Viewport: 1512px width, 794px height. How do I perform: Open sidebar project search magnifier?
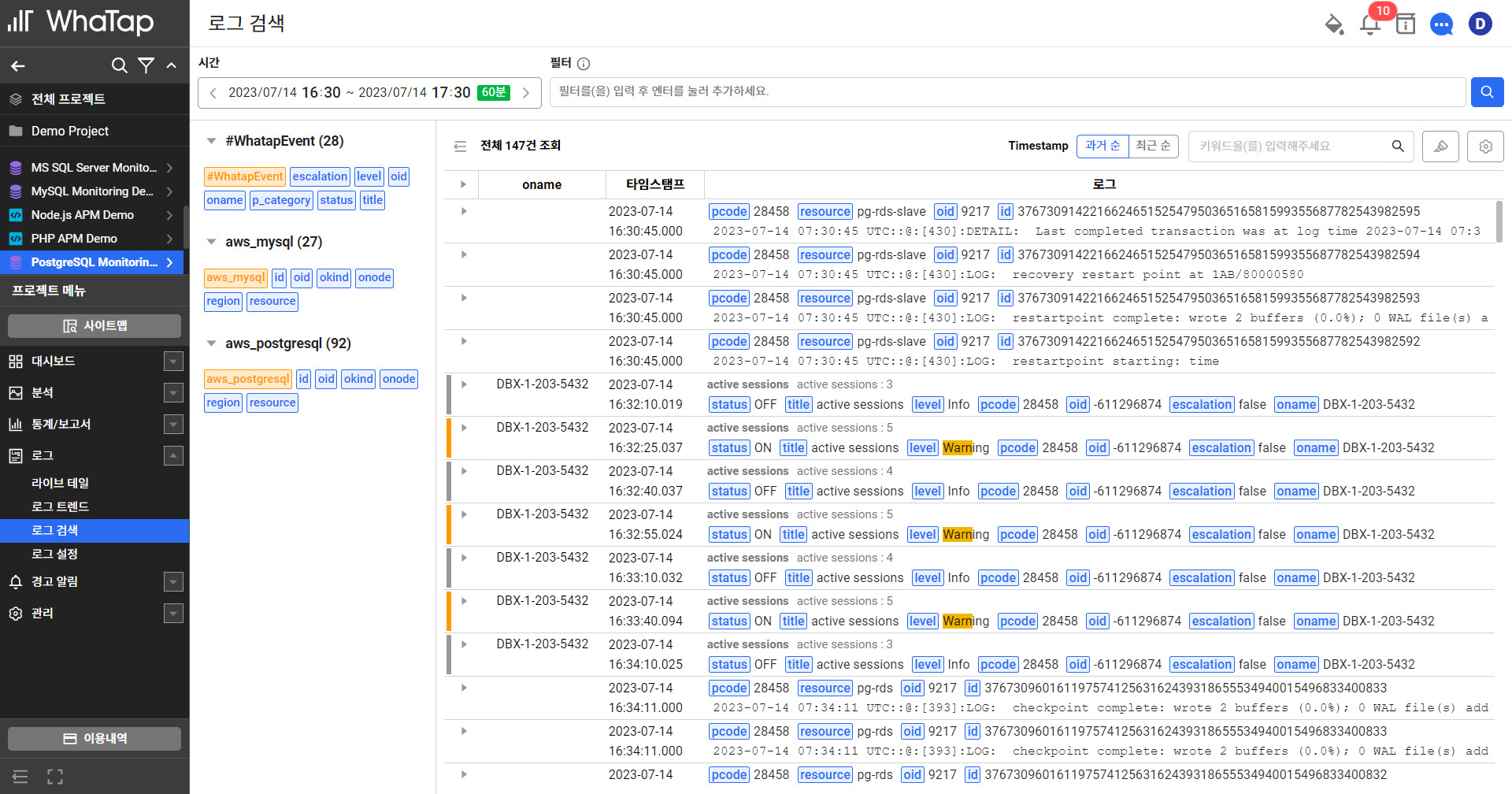(x=120, y=65)
